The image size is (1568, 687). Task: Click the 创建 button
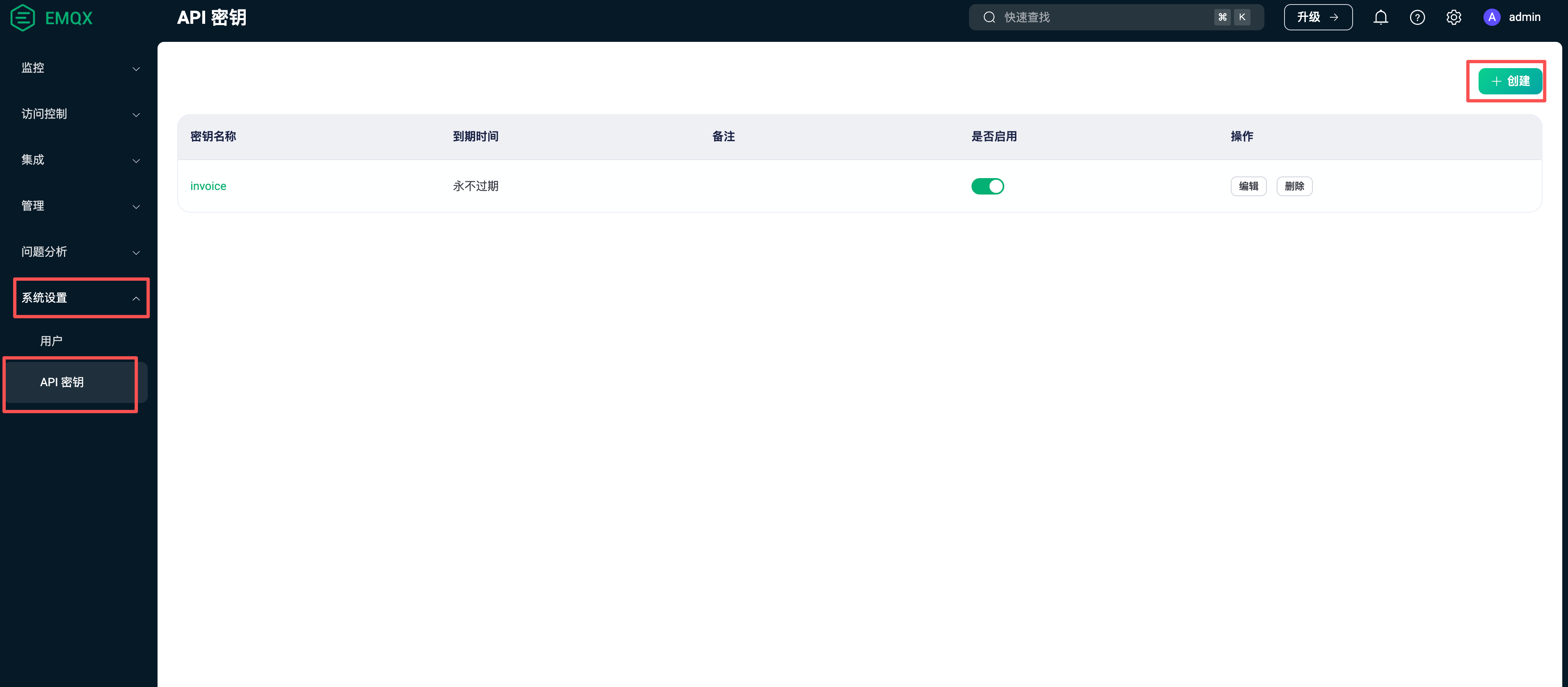click(1510, 82)
